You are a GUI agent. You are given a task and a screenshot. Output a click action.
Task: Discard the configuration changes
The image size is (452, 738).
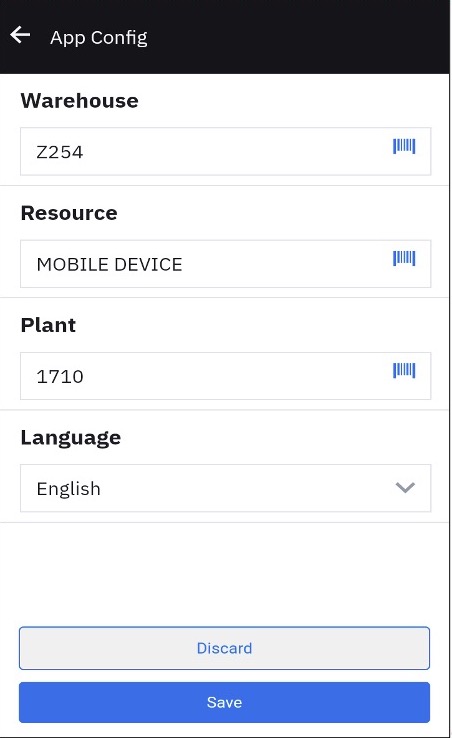224,648
